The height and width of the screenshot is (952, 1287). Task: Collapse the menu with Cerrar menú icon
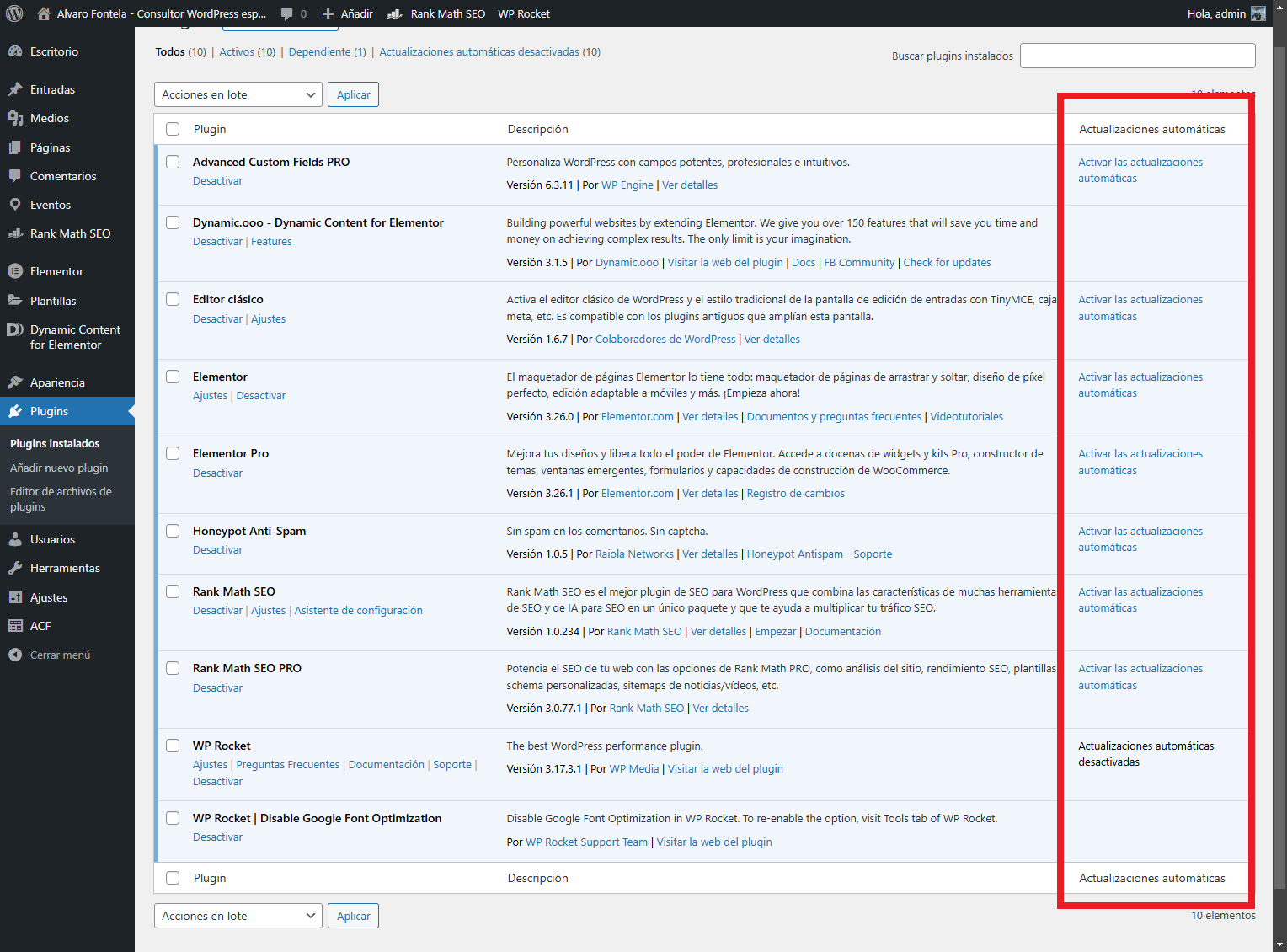(15, 655)
